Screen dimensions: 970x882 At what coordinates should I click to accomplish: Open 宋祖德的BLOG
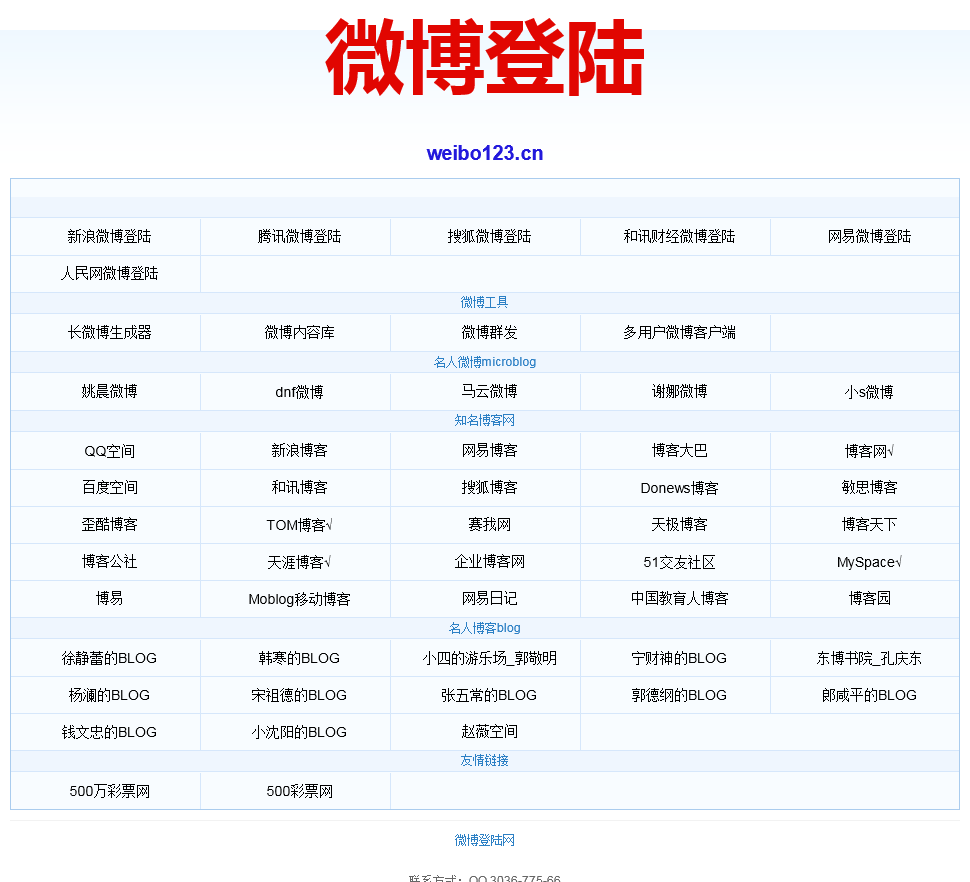click(299, 695)
